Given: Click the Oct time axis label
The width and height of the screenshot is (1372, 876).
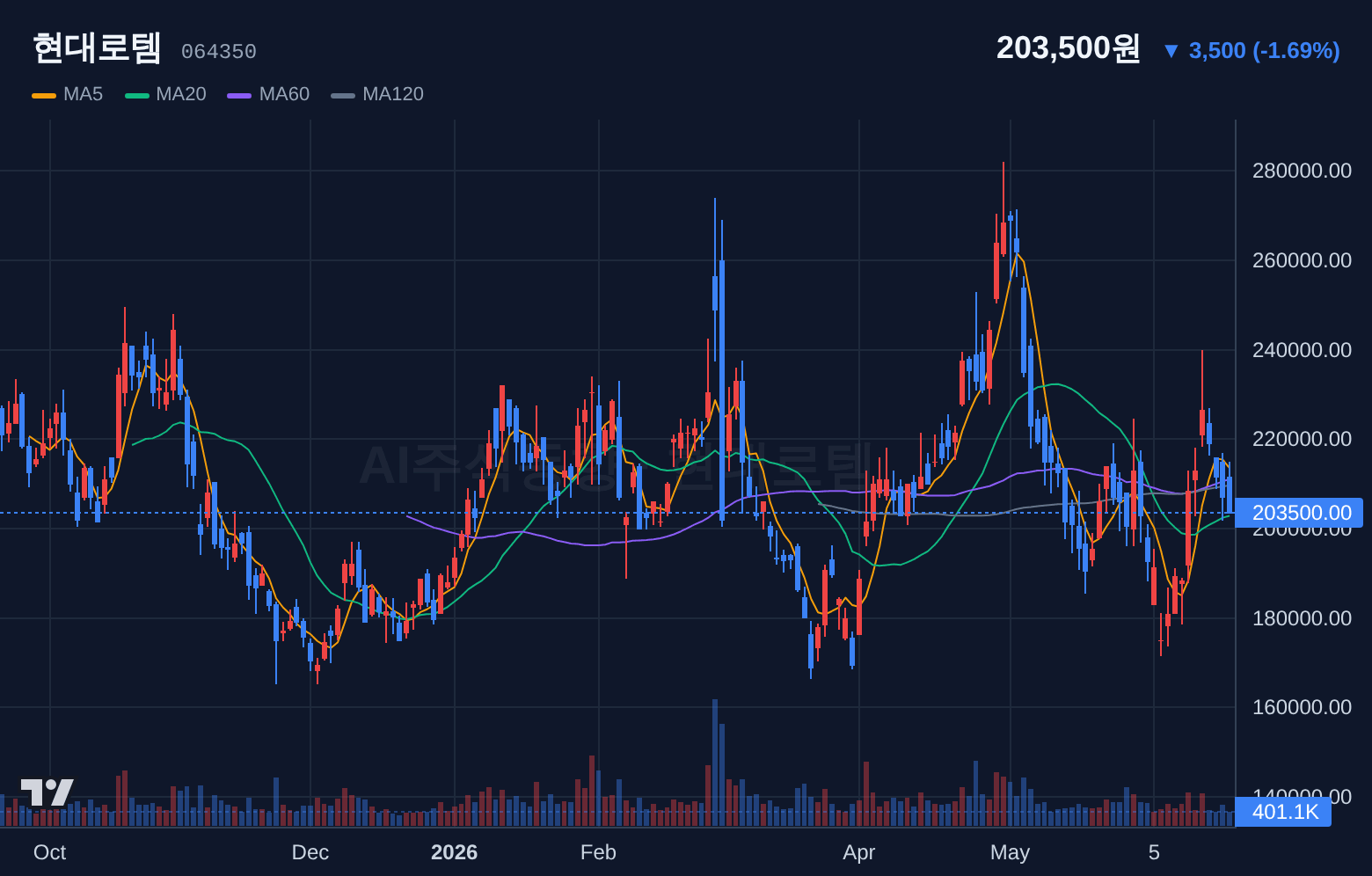Looking at the screenshot, I should [49, 852].
